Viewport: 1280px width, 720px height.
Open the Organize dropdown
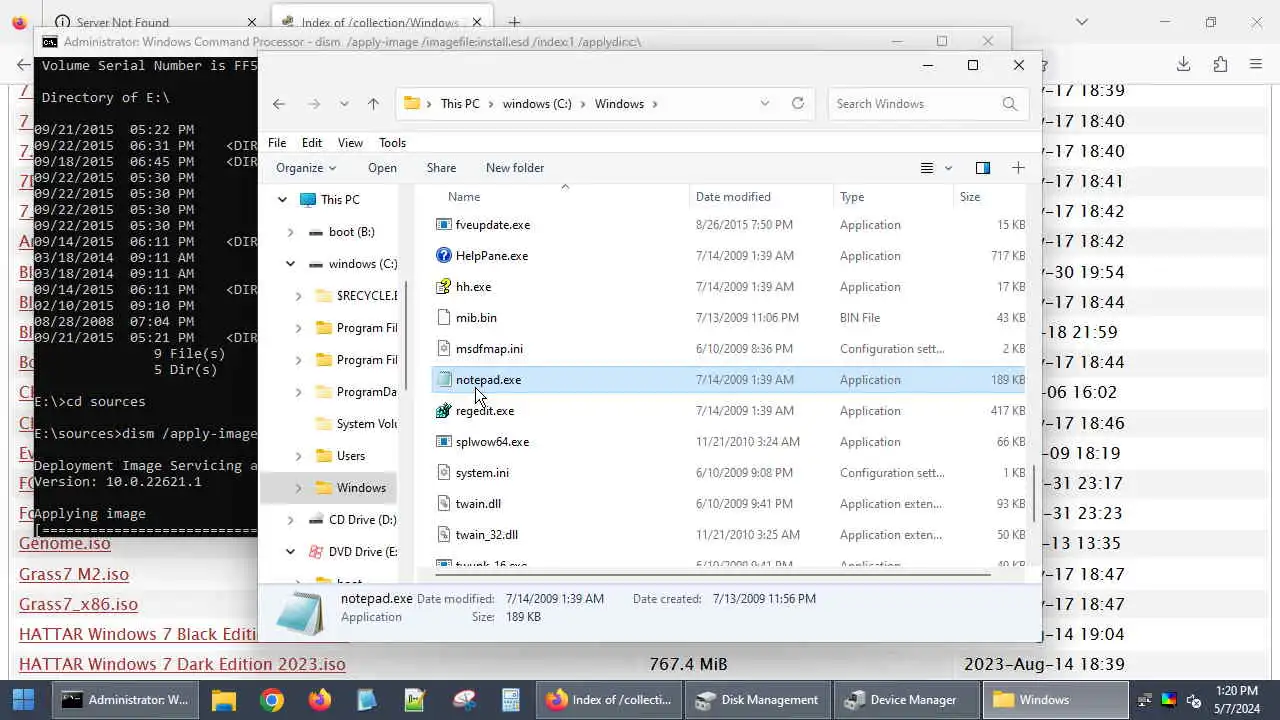pyautogui.click(x=306, y=168)
